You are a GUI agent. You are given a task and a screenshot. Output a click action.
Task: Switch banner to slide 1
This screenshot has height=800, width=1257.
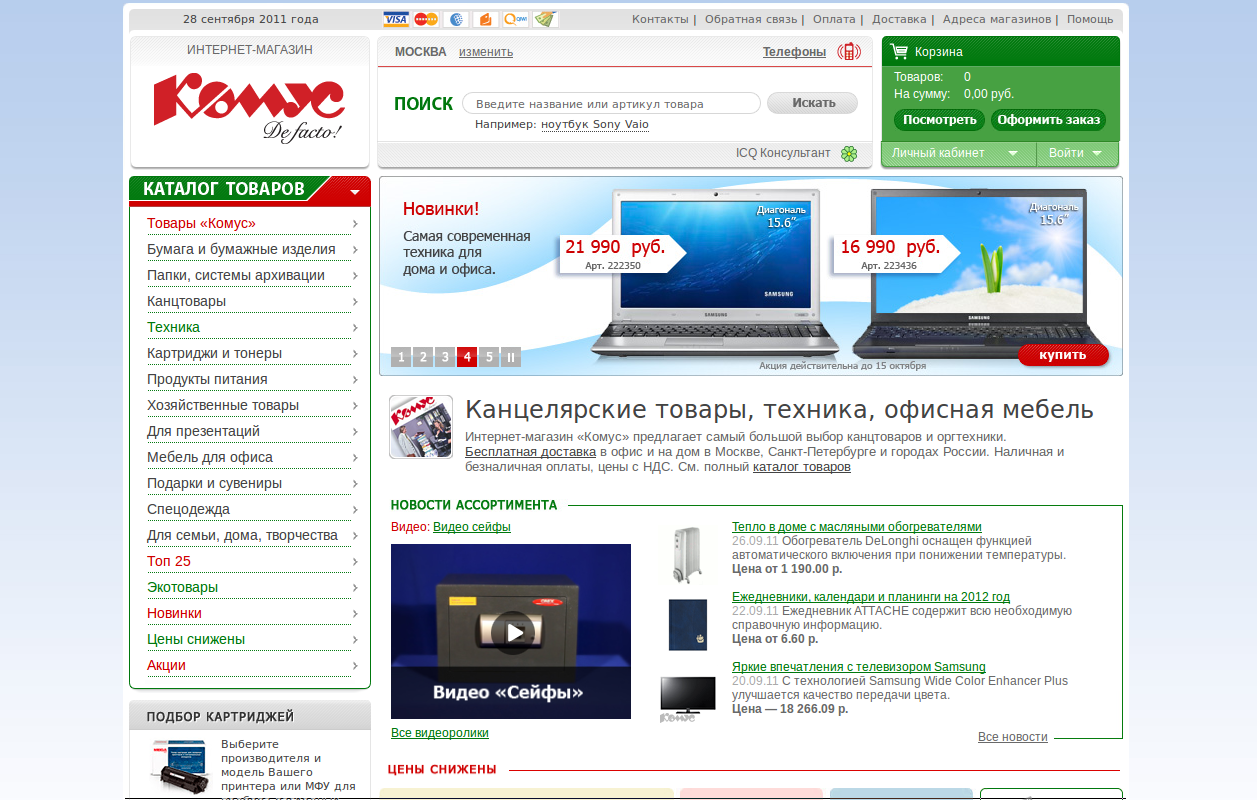(x=401, y=357)
